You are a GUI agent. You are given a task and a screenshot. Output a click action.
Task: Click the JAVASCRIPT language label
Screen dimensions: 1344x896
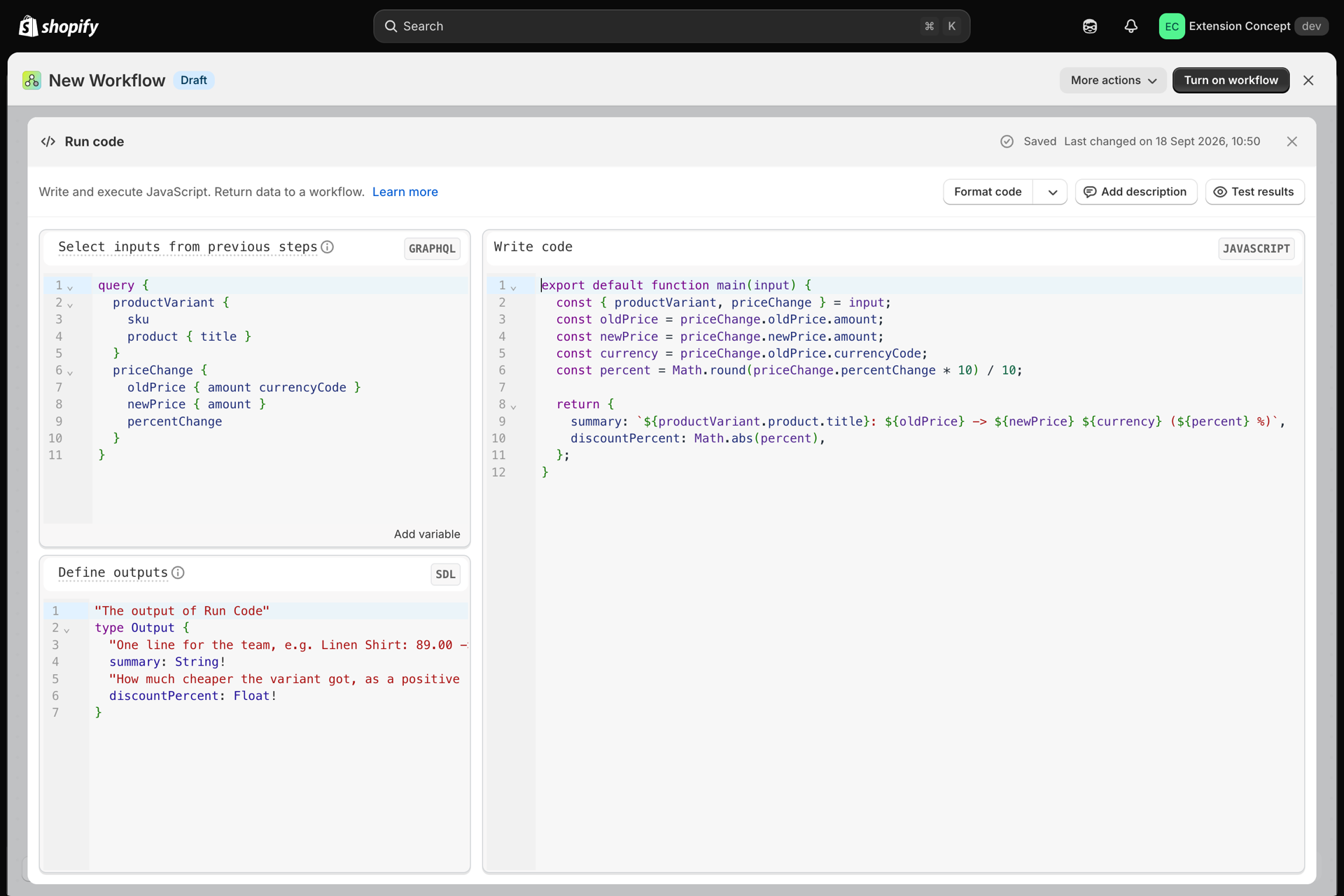coord(1256,248)
